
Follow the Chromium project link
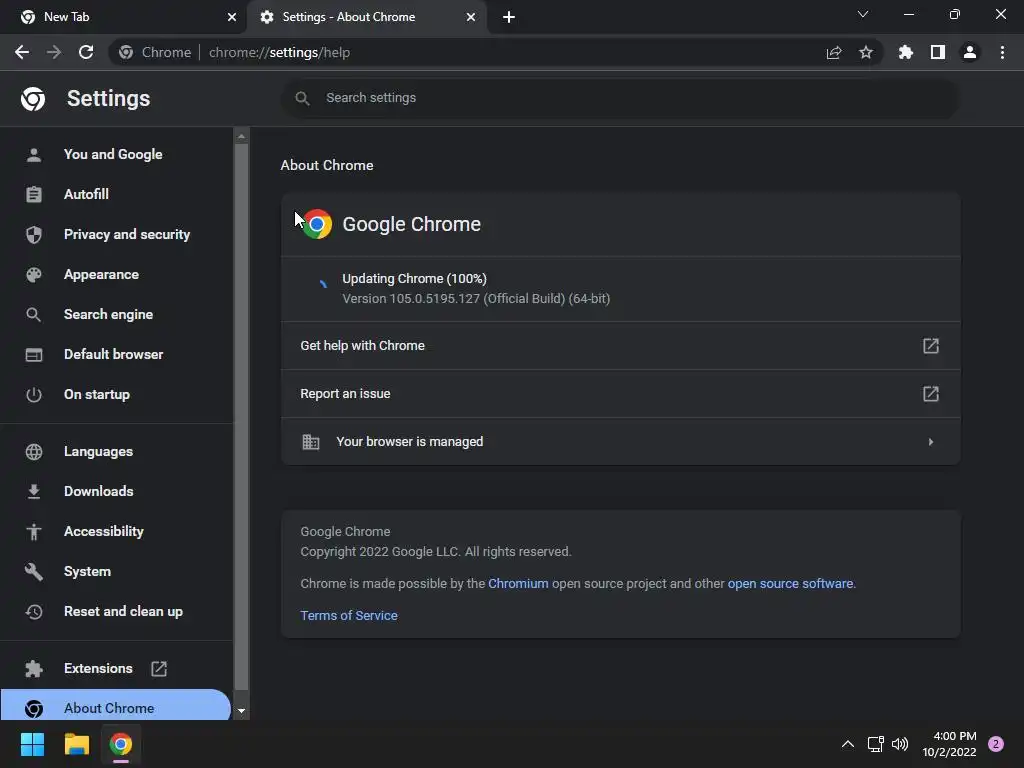tap(518, 583)
